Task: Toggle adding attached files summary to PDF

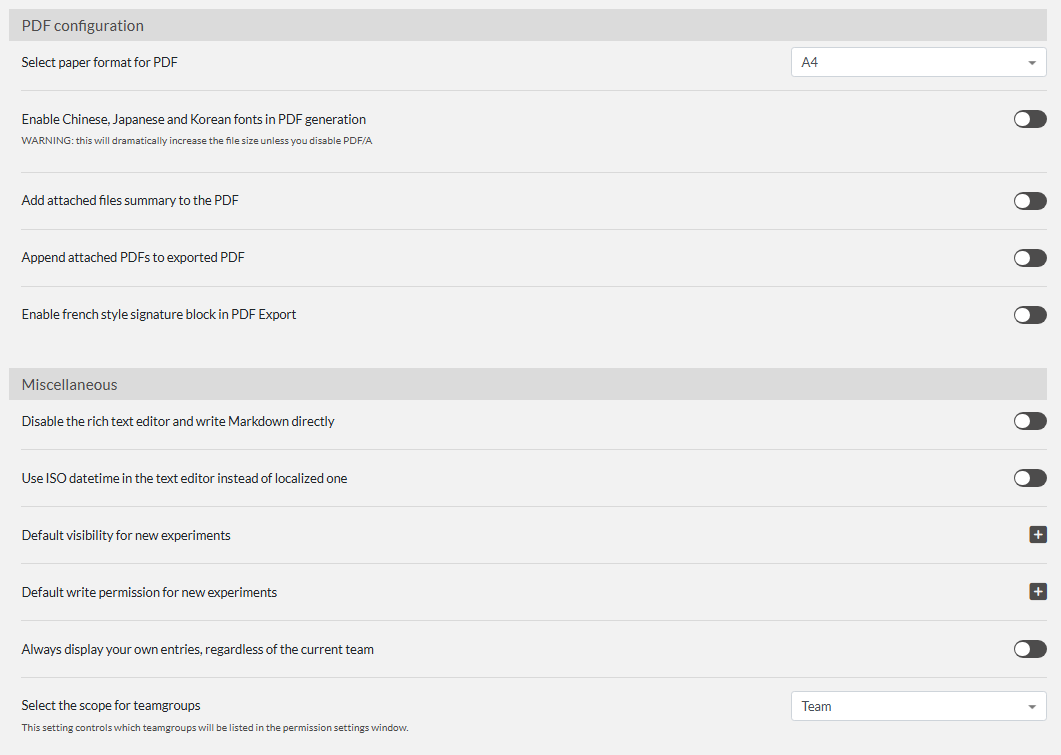Action: tap(1029, 201)
